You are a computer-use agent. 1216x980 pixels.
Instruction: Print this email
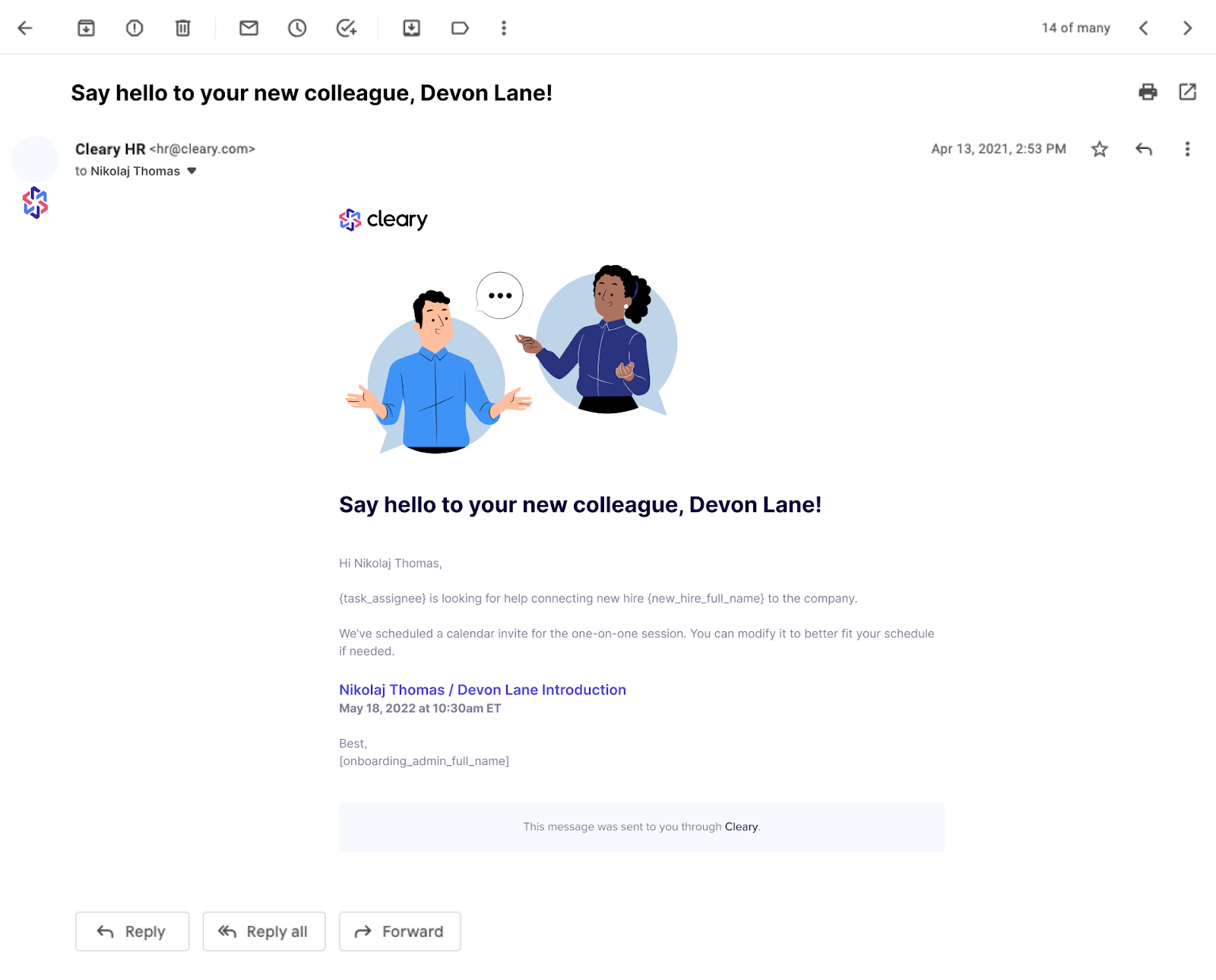[1148, 92]
